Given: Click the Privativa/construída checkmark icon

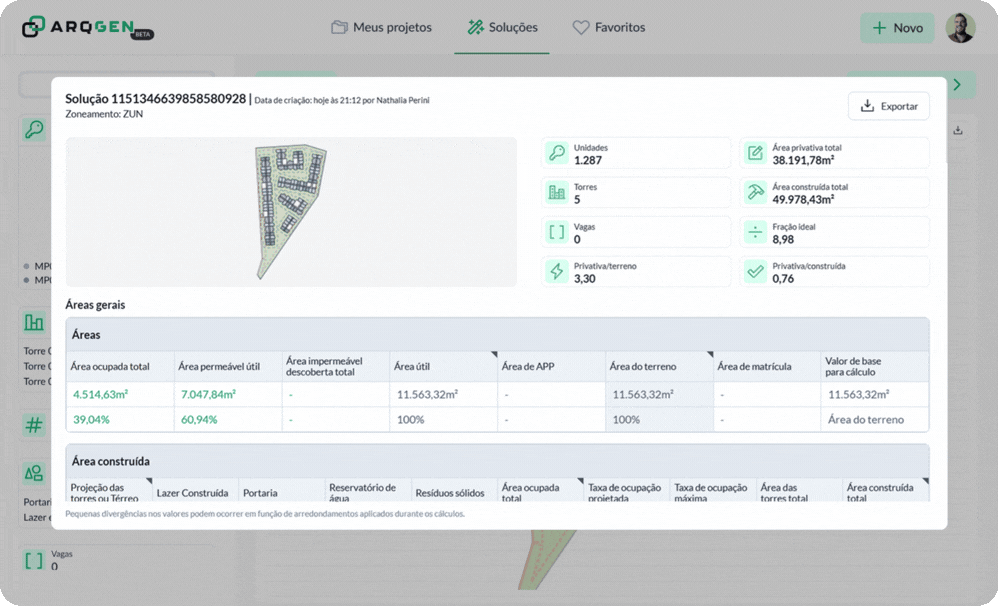Looking at the screenshot, I should click(x=755, y=272).
